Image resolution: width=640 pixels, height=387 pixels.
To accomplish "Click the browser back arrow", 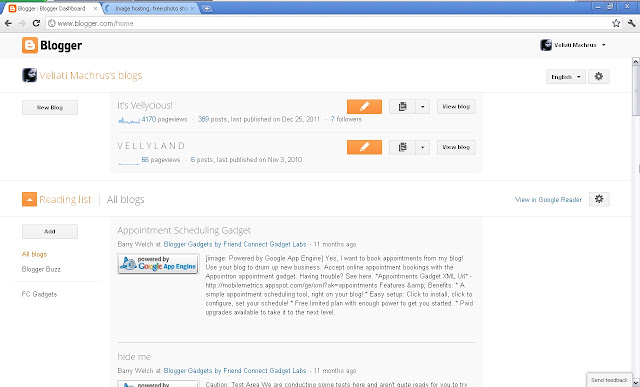I will pyautogui.click(x=8, y=23).
